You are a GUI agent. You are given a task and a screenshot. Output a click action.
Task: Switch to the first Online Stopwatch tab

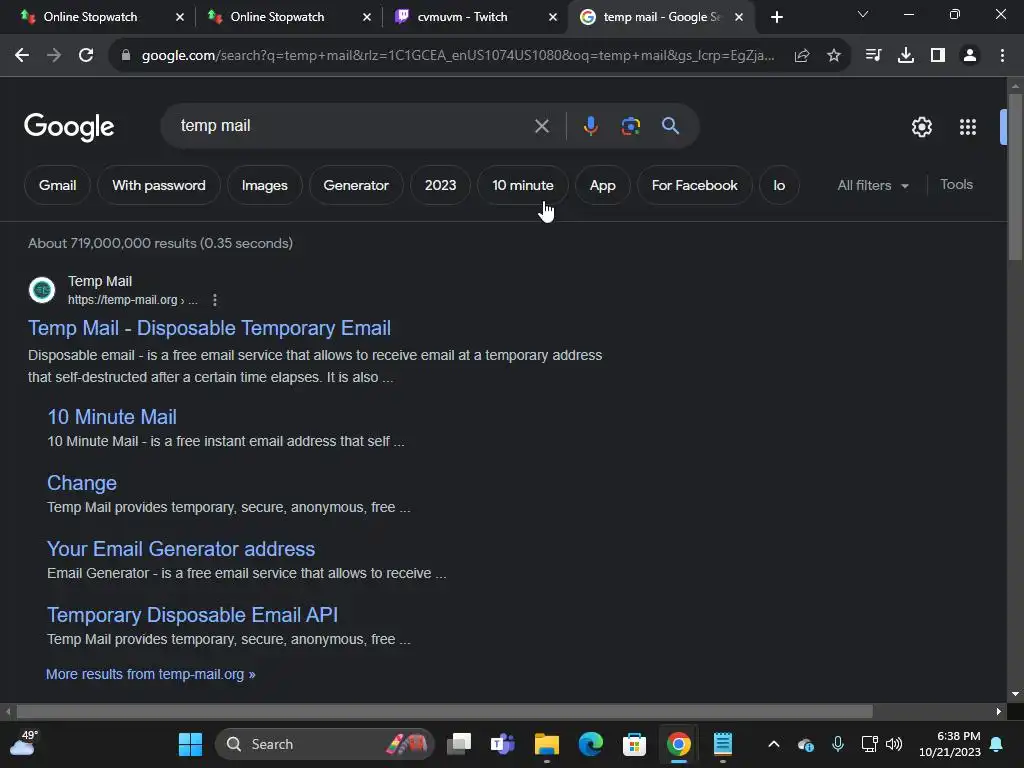[x=90, y=17]
